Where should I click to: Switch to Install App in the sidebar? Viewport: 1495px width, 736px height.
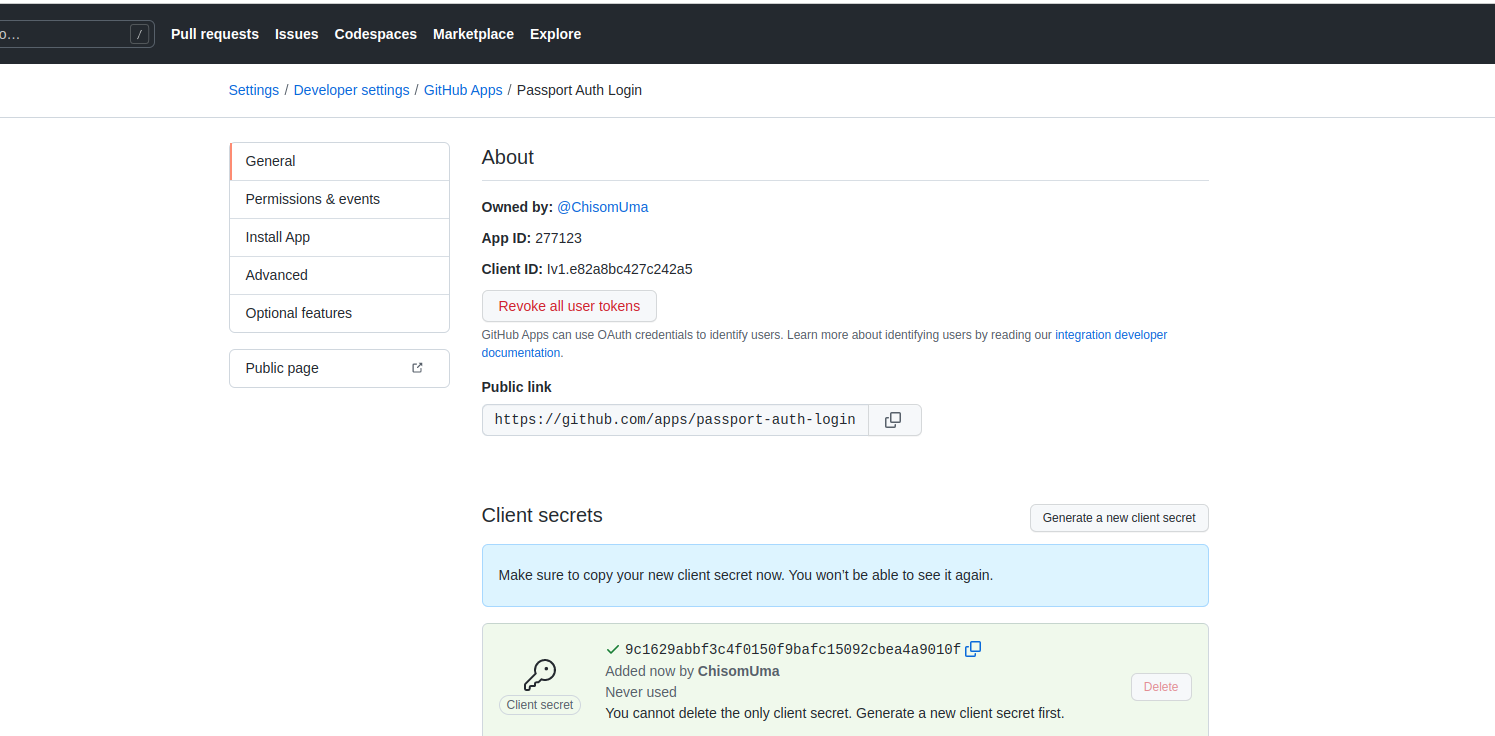pos(339,237)
